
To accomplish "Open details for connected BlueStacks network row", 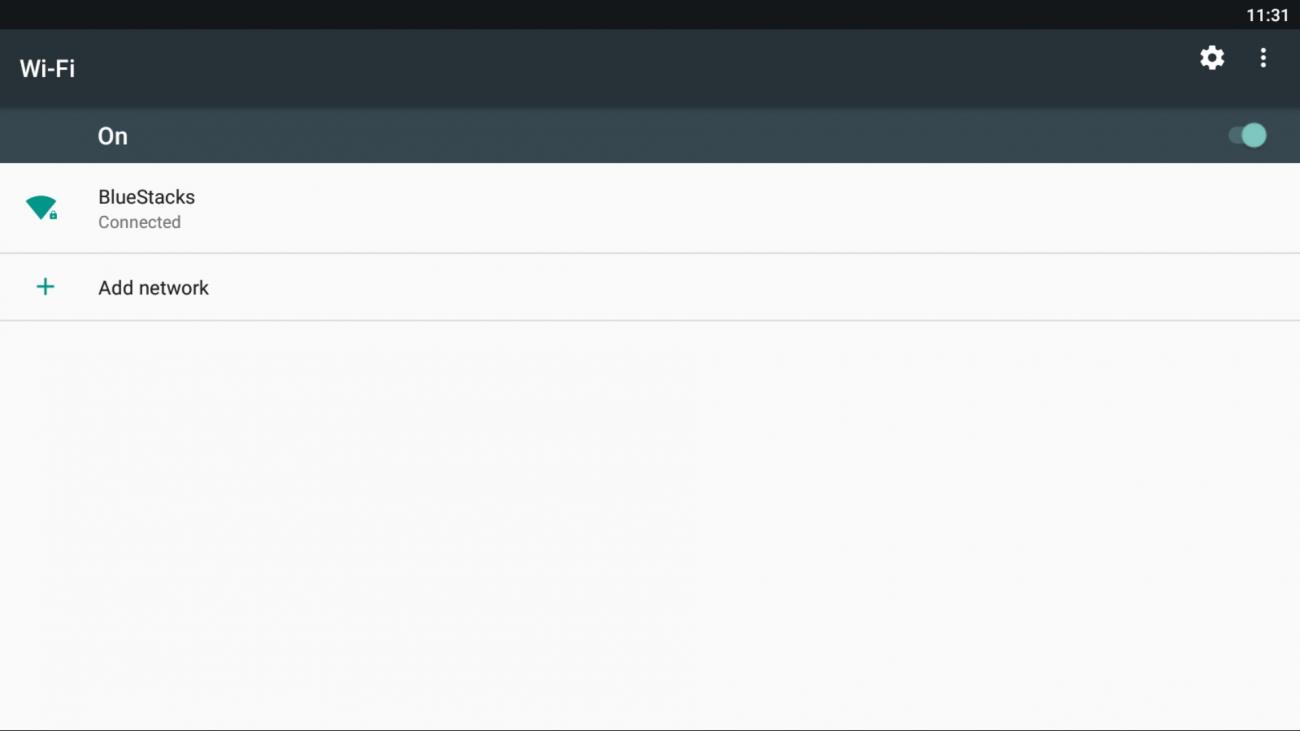I will tap(650, 208).
